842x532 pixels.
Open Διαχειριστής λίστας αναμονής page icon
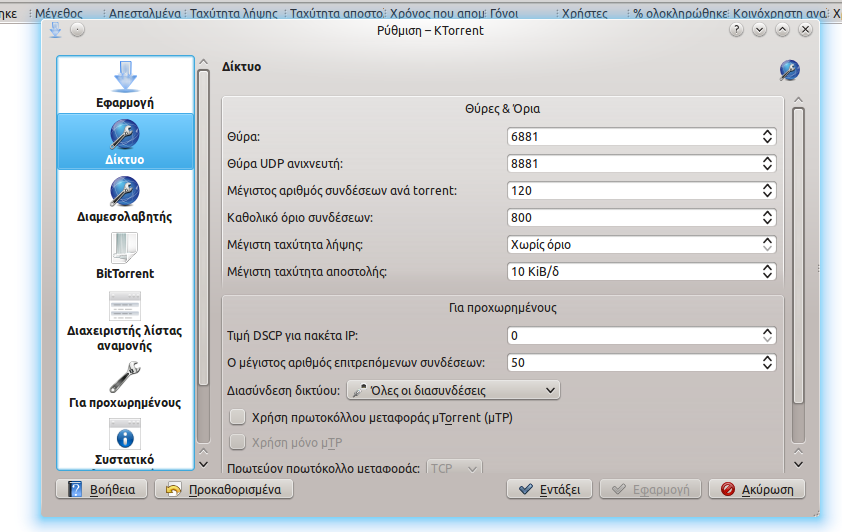[125, 305]
